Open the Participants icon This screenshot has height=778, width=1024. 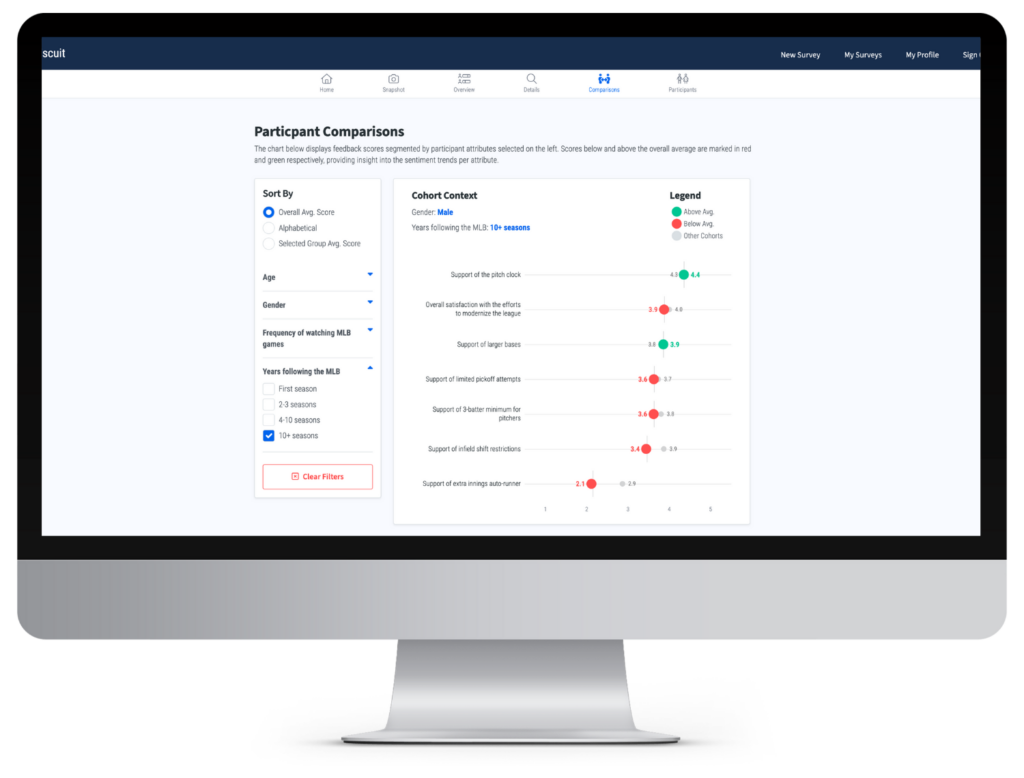[682, 79]
